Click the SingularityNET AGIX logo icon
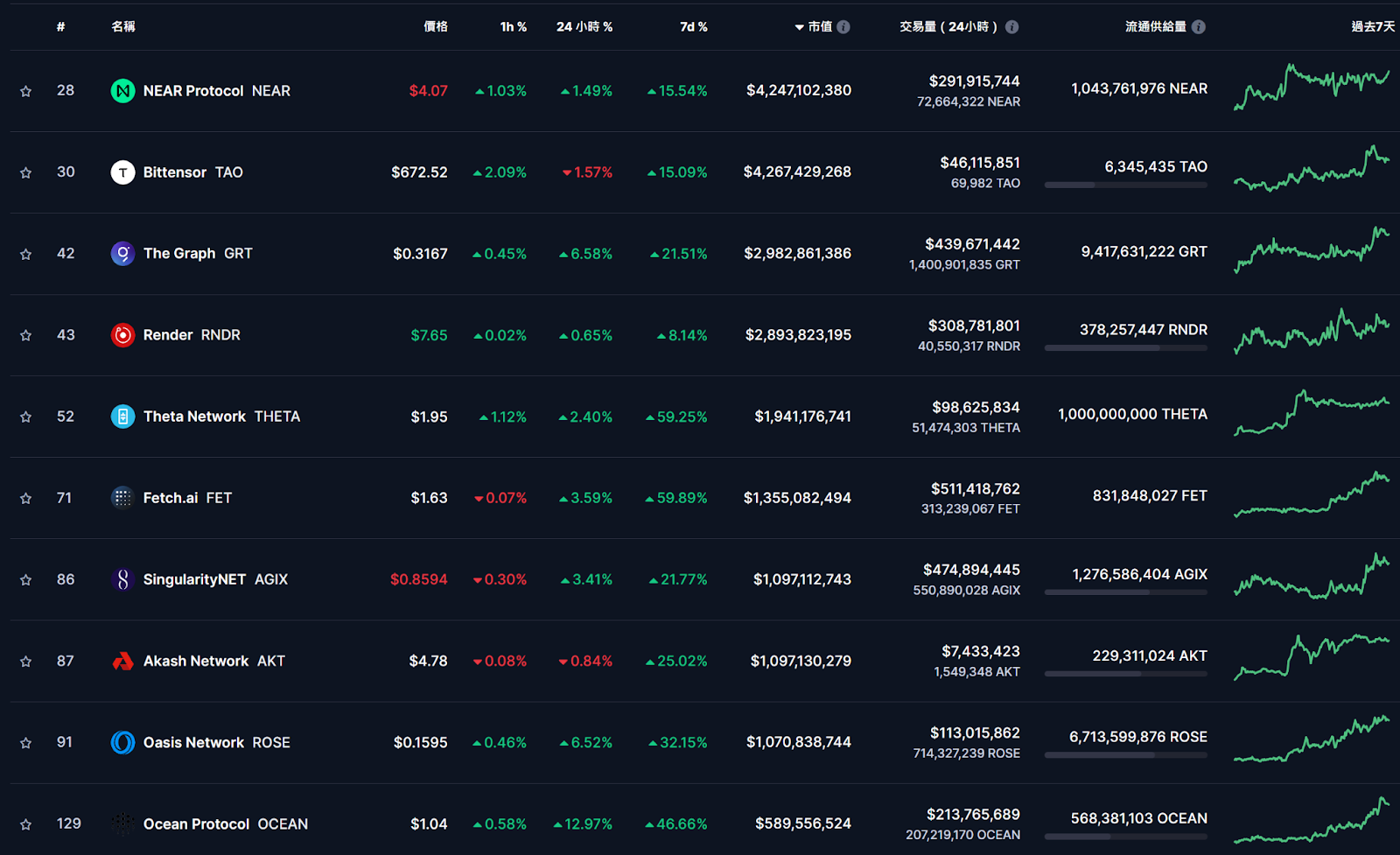The width and height of the screenshot is (1400, 855). click(122, 579)
